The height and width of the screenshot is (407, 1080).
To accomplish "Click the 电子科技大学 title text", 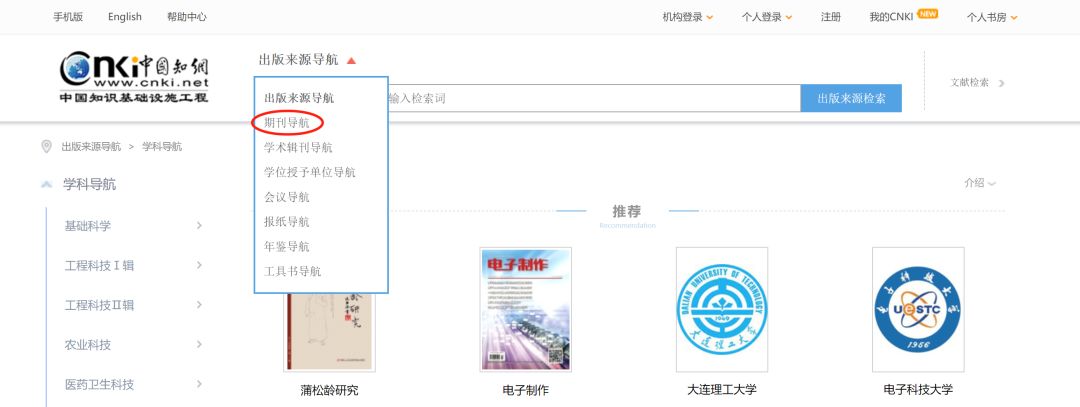I will click(x=918, y=390).
